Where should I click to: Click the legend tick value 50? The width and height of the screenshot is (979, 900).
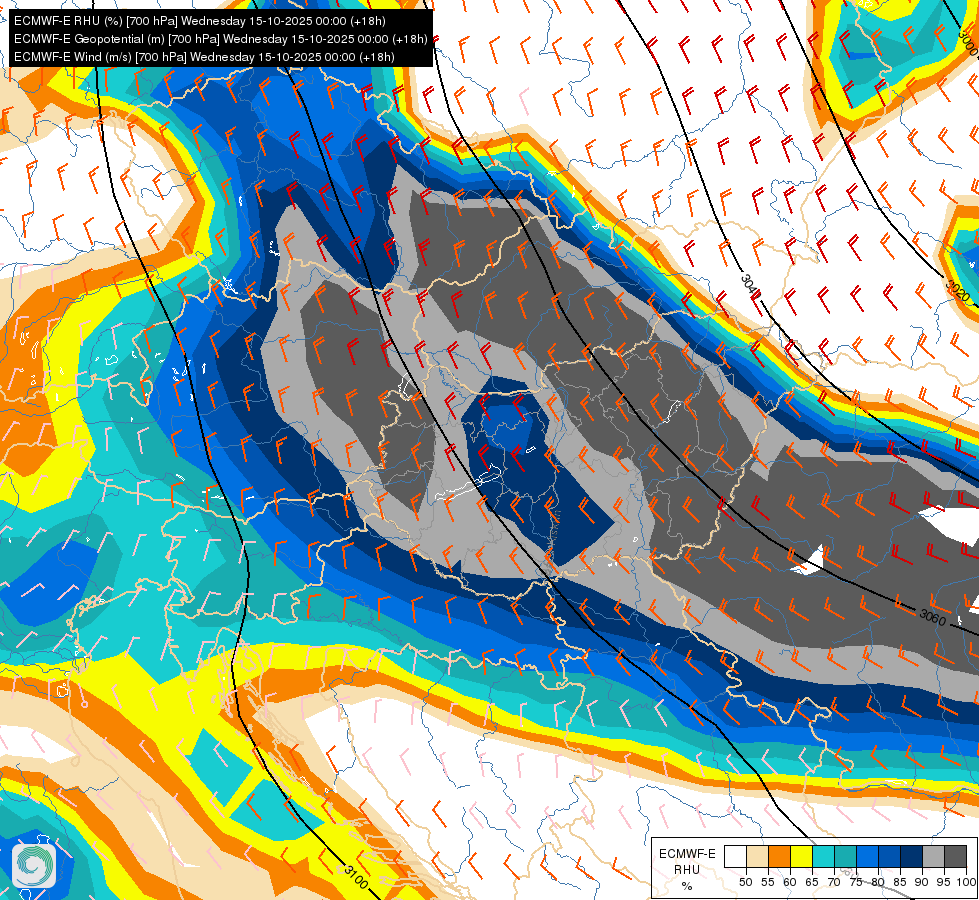(745, 882)
